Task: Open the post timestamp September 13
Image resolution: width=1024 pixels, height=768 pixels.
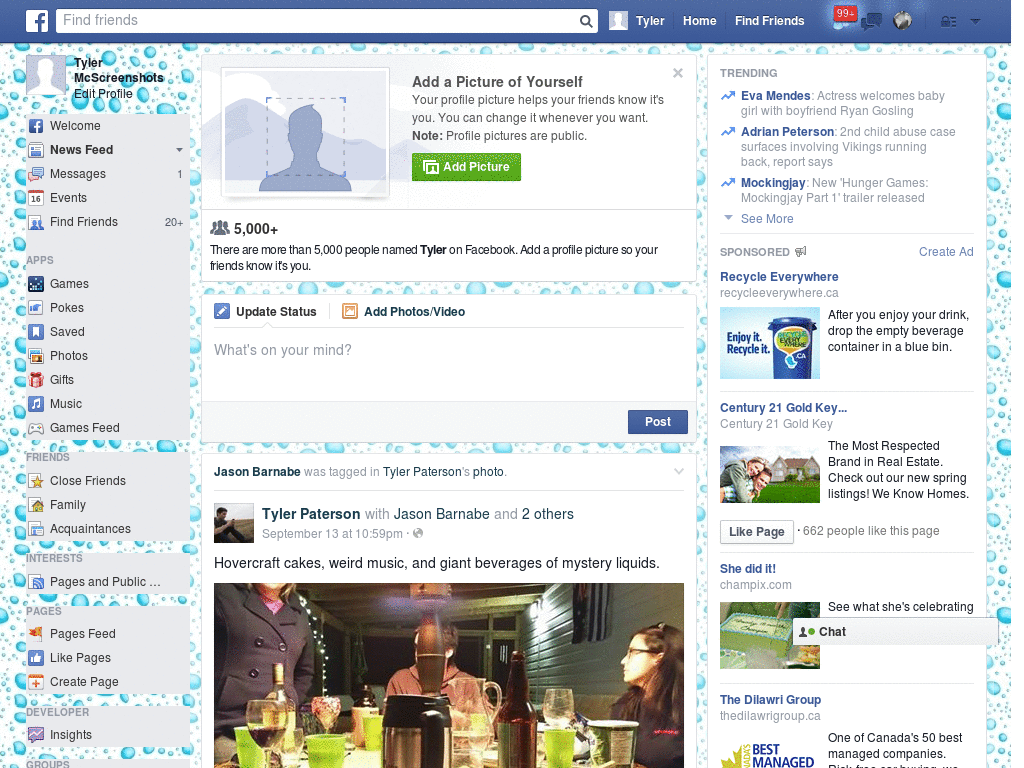Action: [332, 534]
